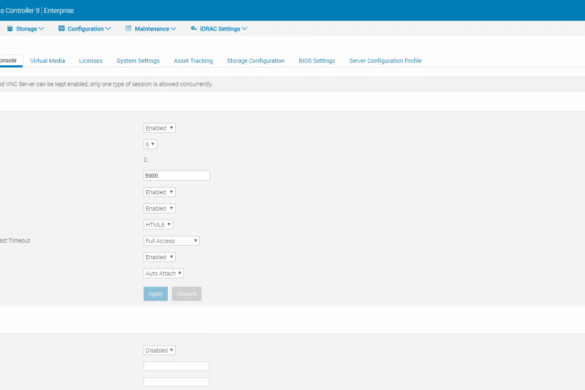585x390 pixels.
Task: Open the Auto Attach dropdown
Action: coord(163,274)
